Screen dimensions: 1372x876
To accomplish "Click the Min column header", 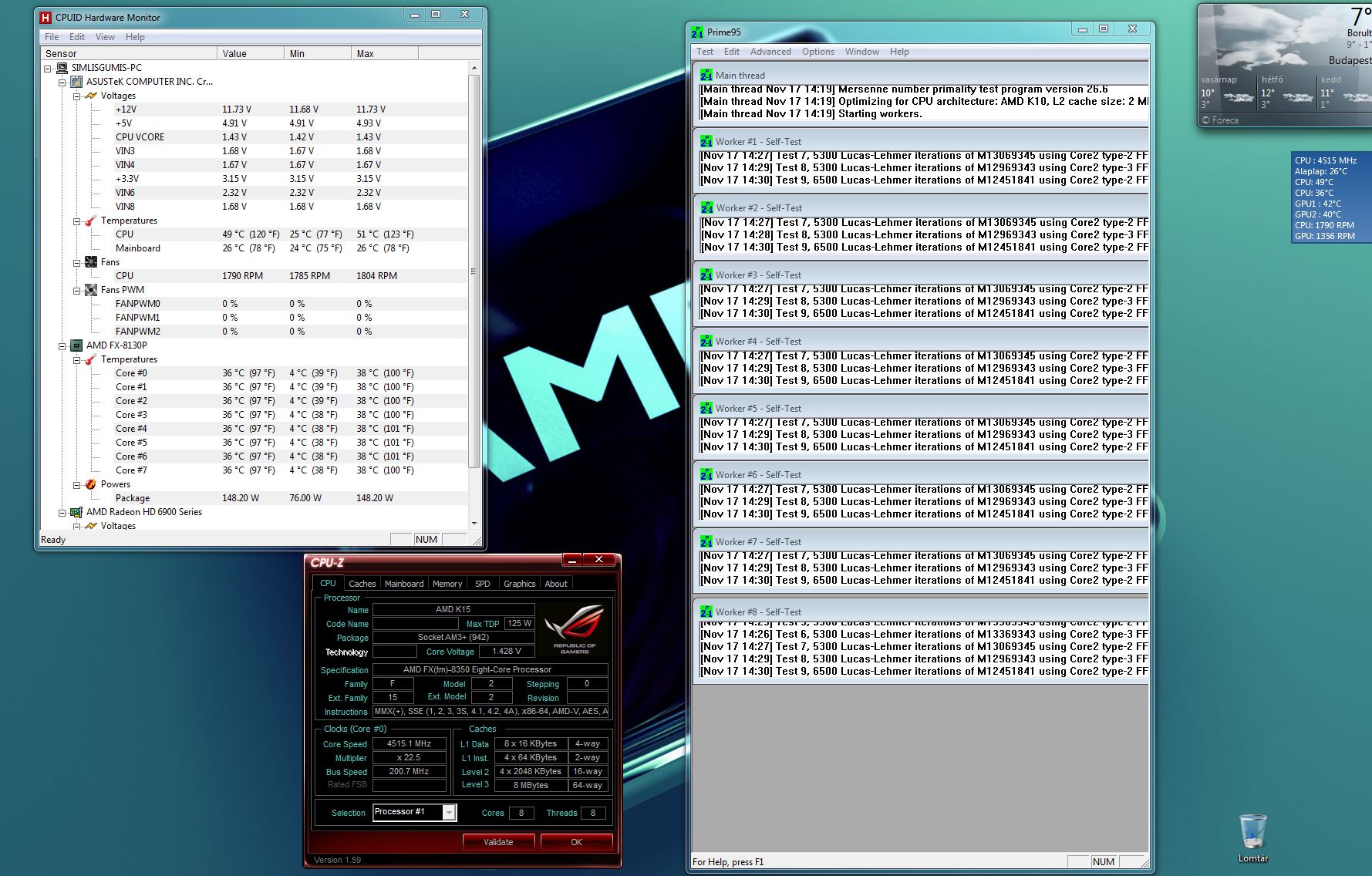I will (318, 53).
